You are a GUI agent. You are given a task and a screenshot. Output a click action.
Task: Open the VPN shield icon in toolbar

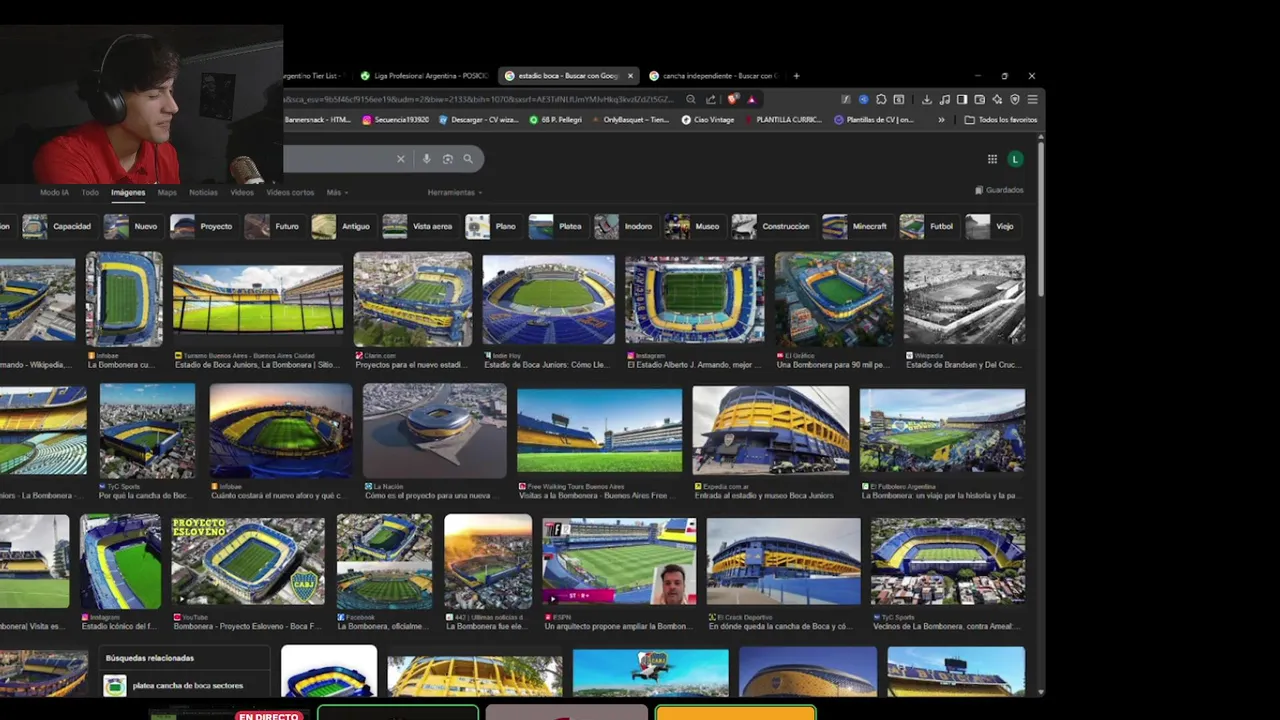(1015, 99)
